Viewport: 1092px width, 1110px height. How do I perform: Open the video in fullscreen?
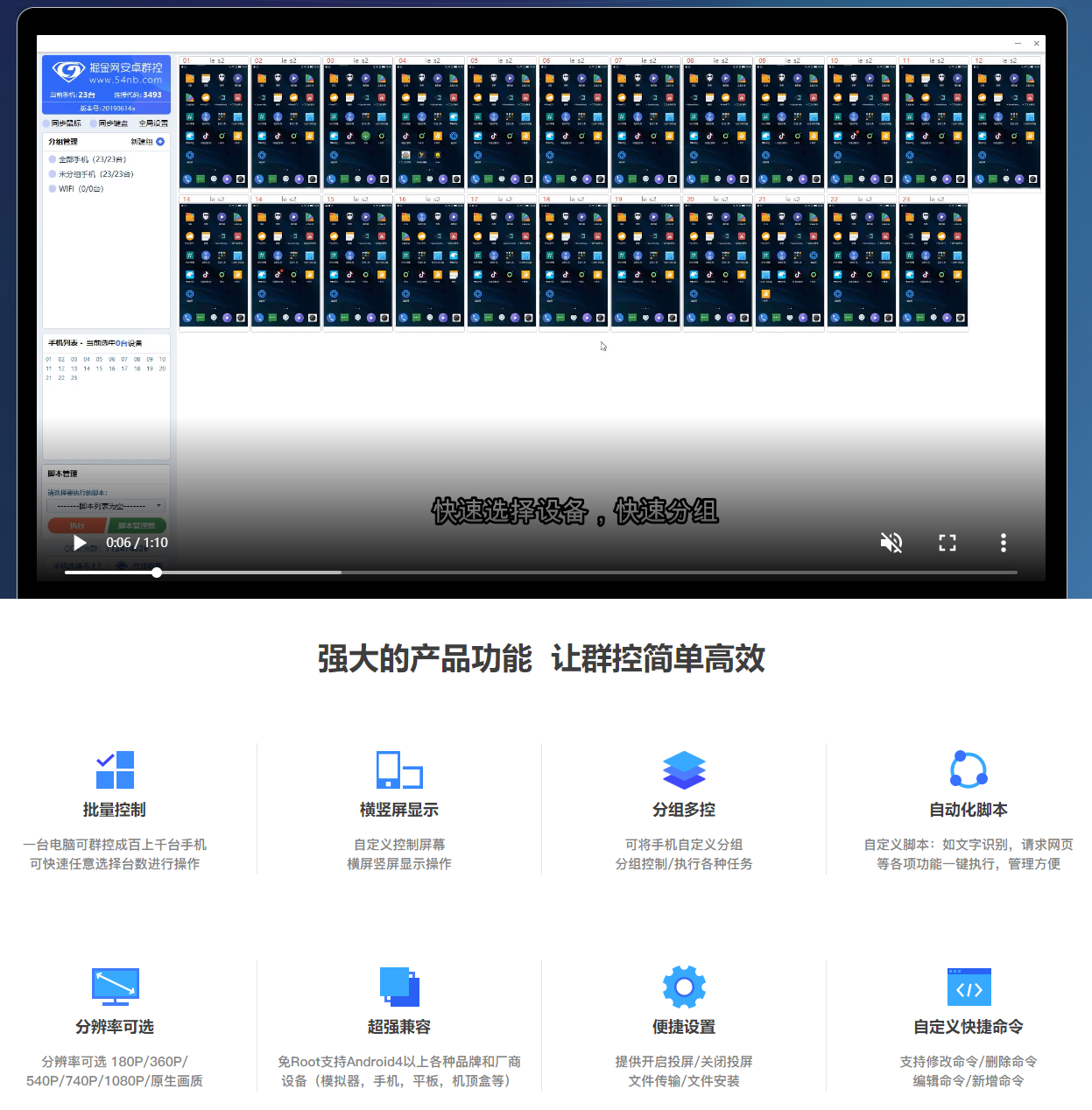coord(948,543)
